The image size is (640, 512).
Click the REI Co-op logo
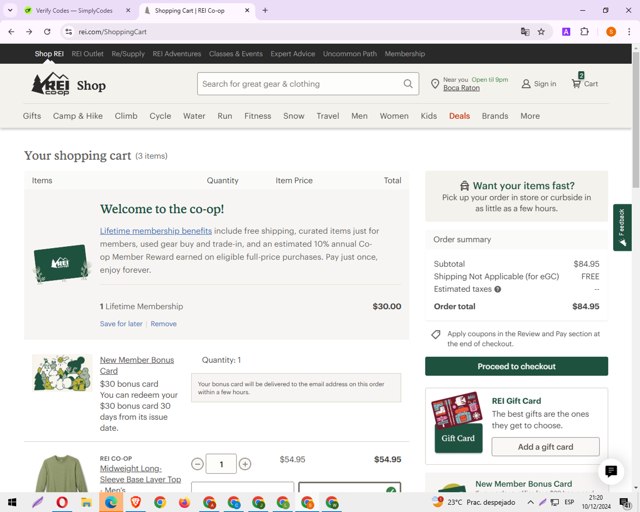[x=51, y=84]
